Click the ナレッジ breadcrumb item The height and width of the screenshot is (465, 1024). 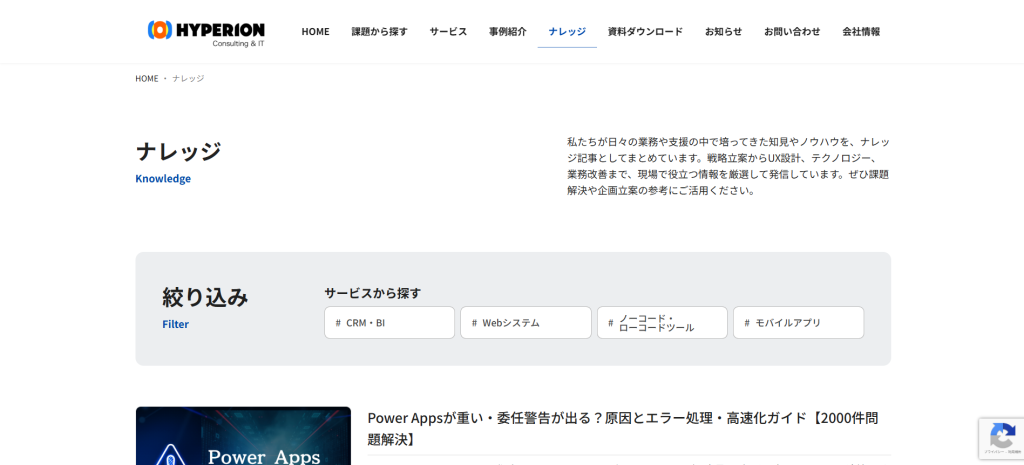(x=188, y=78)
